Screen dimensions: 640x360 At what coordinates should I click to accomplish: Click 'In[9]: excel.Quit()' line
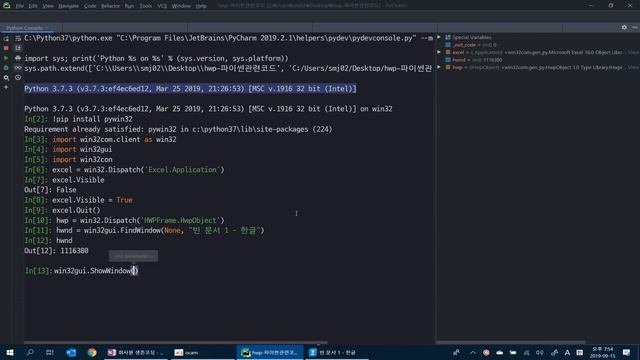(x=62, y=210)
